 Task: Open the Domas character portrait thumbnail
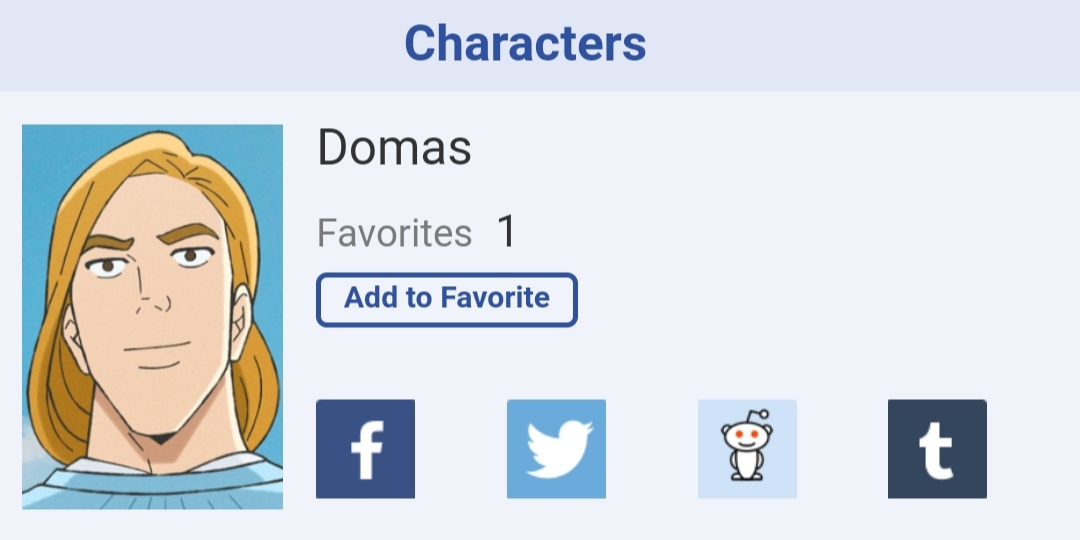(152, 316)
